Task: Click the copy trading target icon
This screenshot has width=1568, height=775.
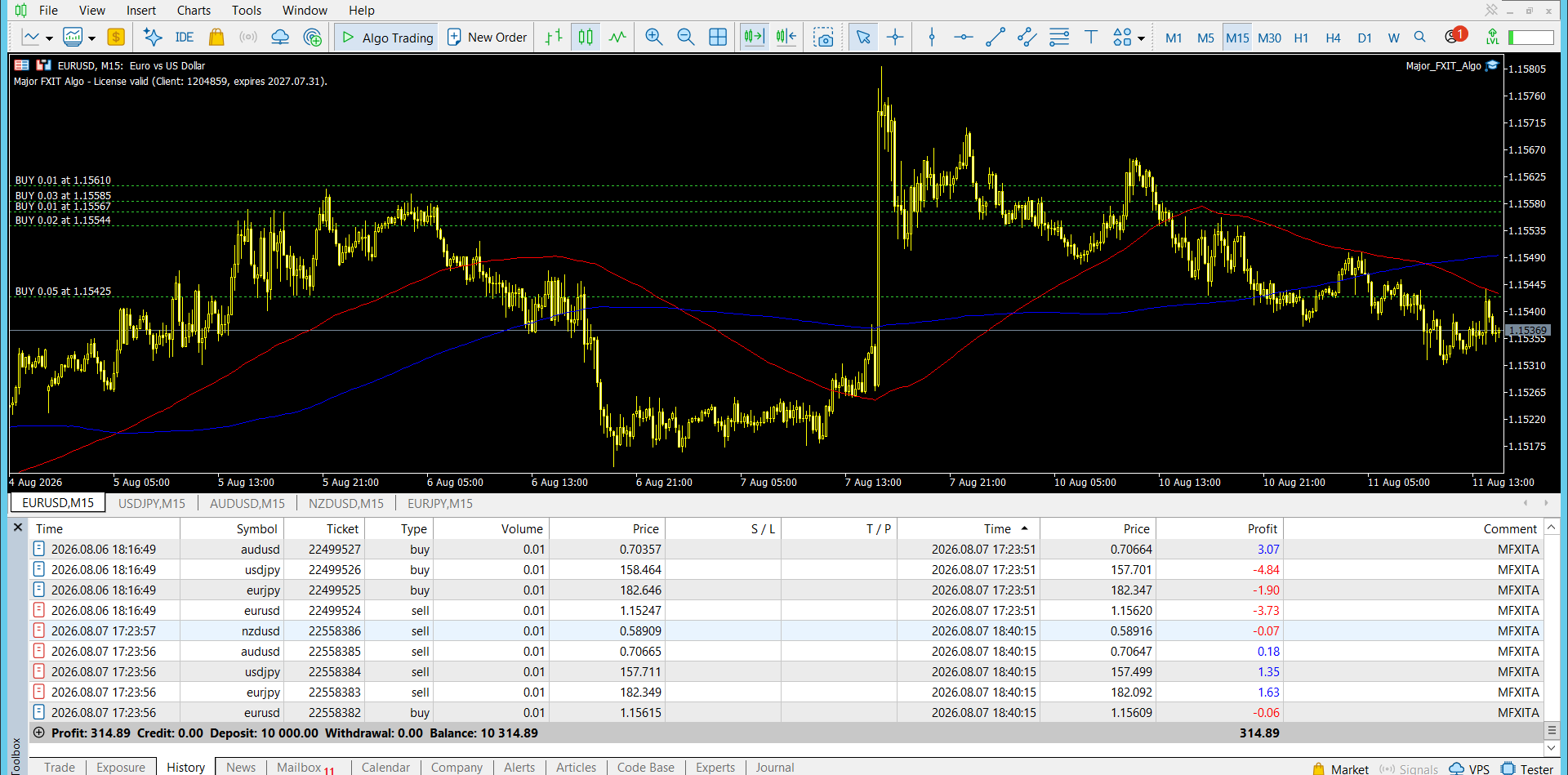Action: pyautogui.click(x=312, y=37)
